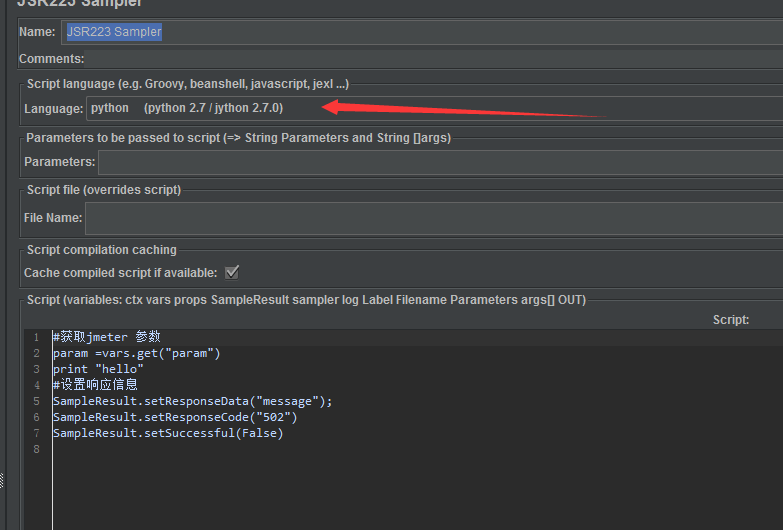
Task: Click the File Name input field
Action: (434, 218)
